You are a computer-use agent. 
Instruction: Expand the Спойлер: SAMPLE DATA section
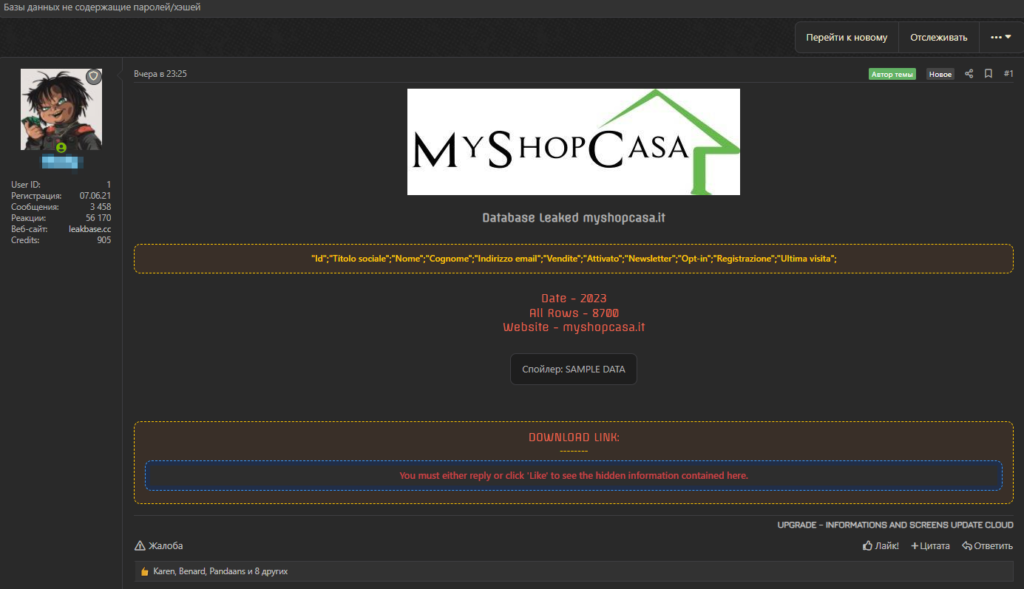point(573,369)
